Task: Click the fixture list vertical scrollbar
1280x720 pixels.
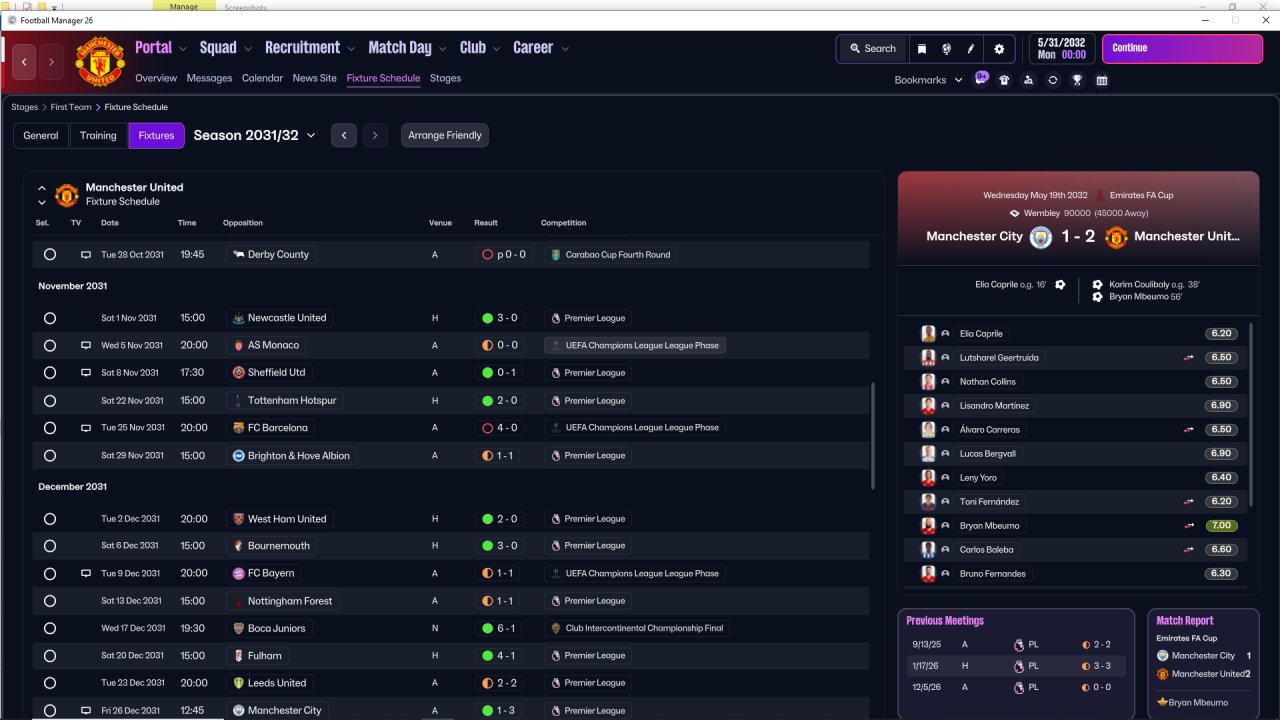Action: pyautogui.click(x=873, y=435)
